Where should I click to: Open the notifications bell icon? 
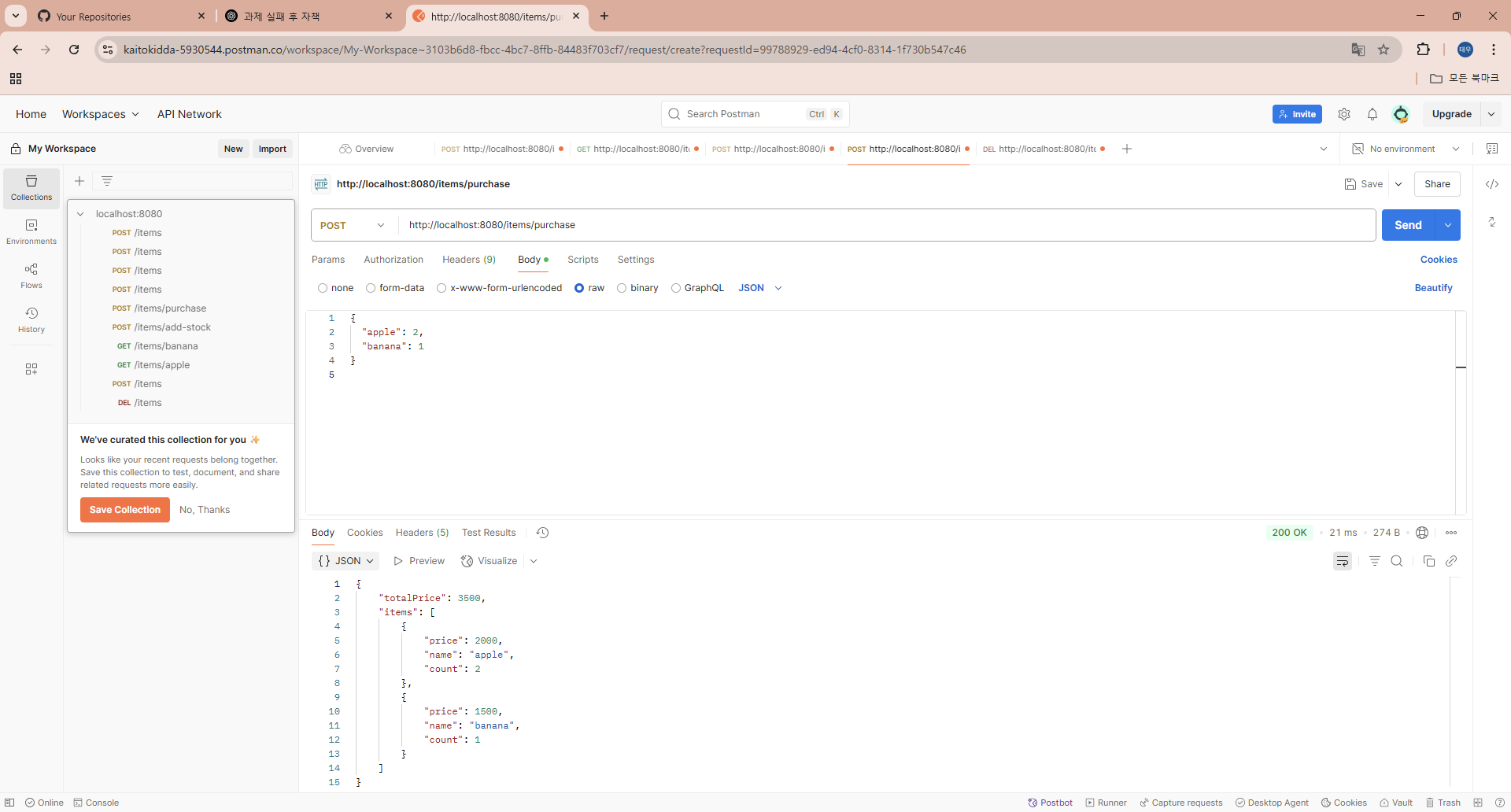pyautogui.click(x=1372, y=114)
